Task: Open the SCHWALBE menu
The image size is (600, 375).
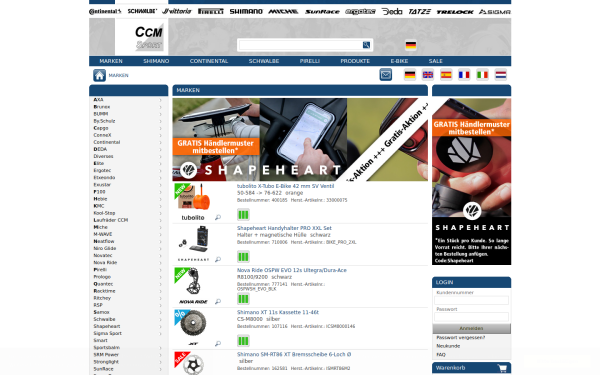Action: [264, 61]
